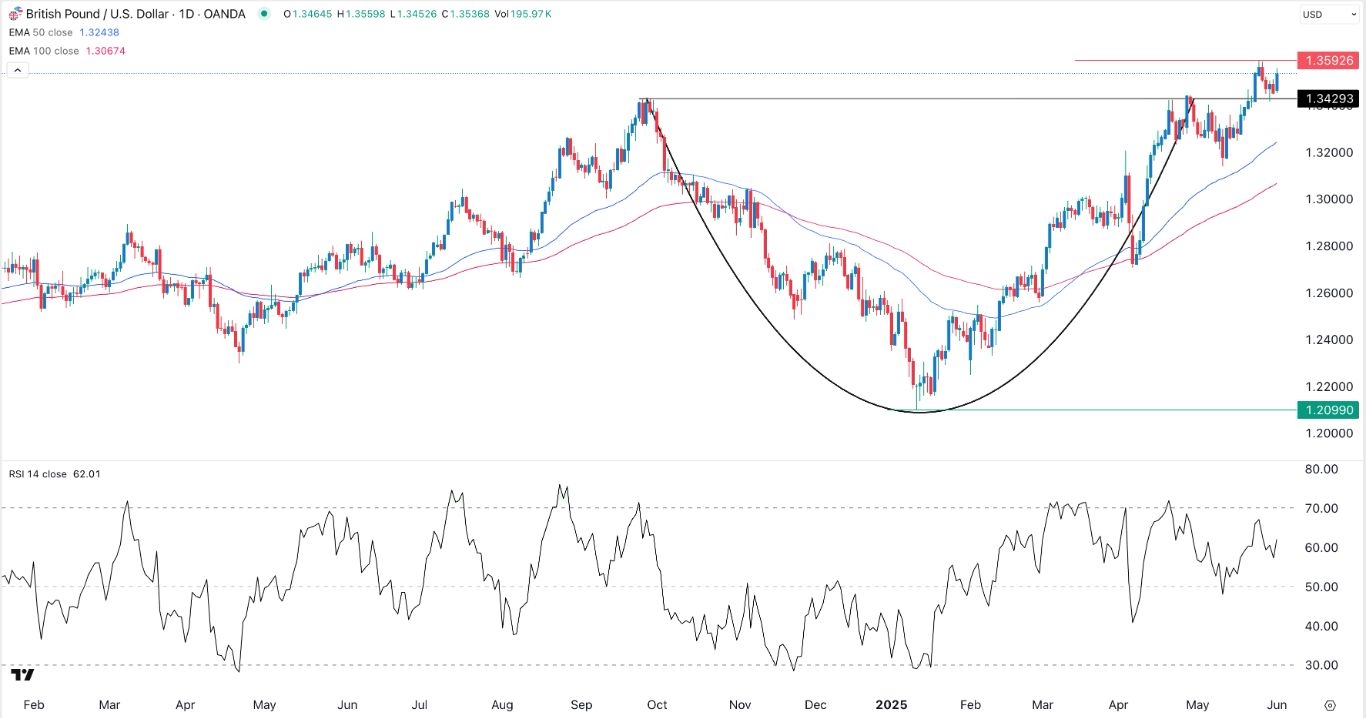Open chart settings gear in bottom-right corner
Image resolution: width=1366 pixels, height=718 pixels.
pyautogui.click(x=1329, y=704)
